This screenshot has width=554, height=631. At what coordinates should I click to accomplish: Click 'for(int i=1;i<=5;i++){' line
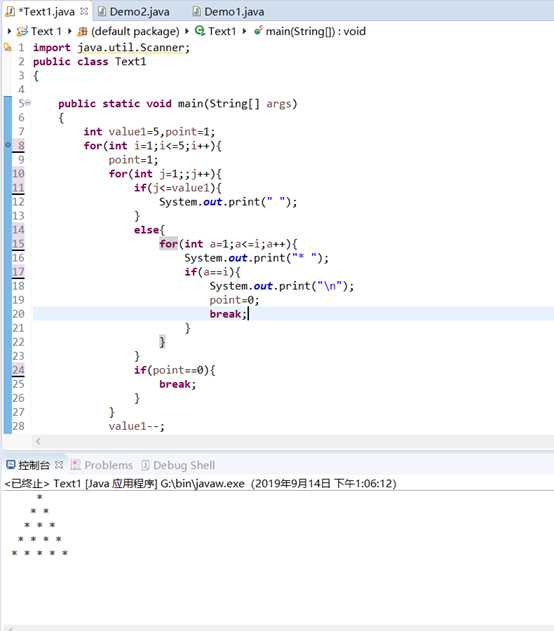click(x=152, y=146)
